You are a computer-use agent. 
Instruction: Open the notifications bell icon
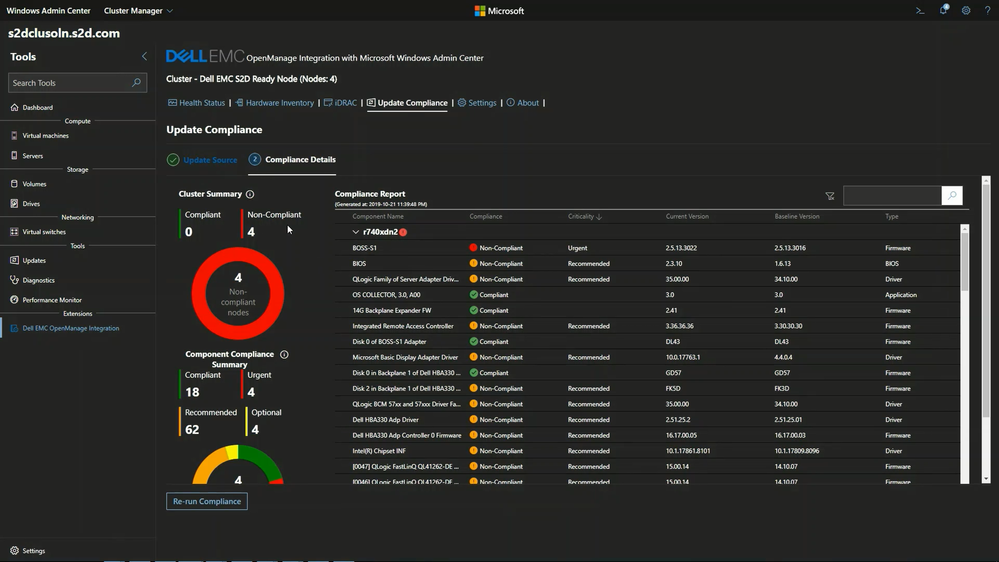pyautogui.click(x=944, y=10)
